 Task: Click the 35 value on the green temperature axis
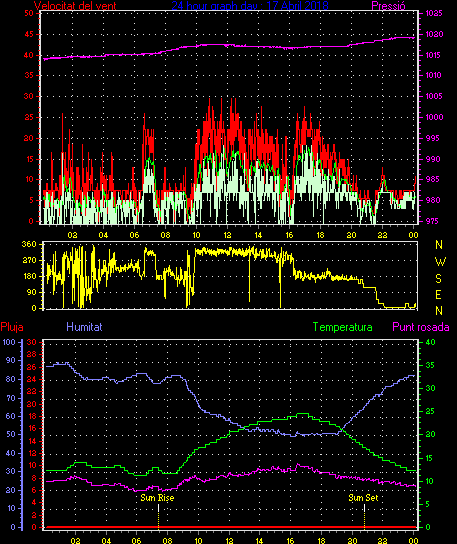[430, 365]
